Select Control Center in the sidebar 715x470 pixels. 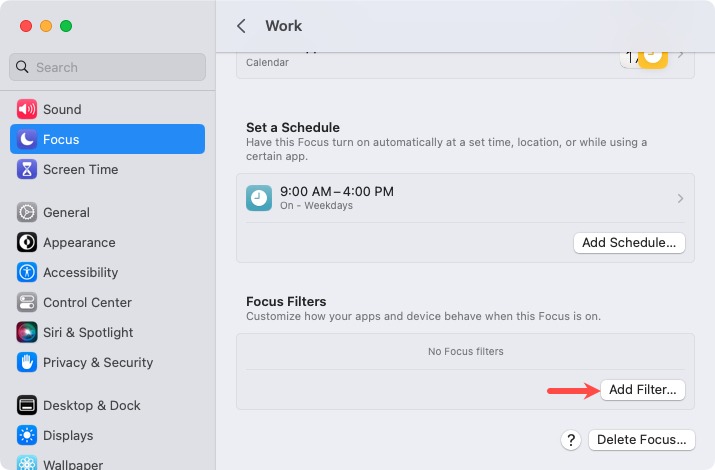coord(107,302)
